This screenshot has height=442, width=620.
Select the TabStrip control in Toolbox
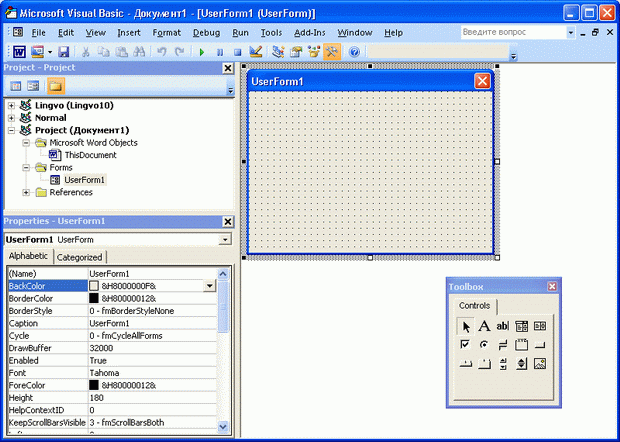pos(466,364)
